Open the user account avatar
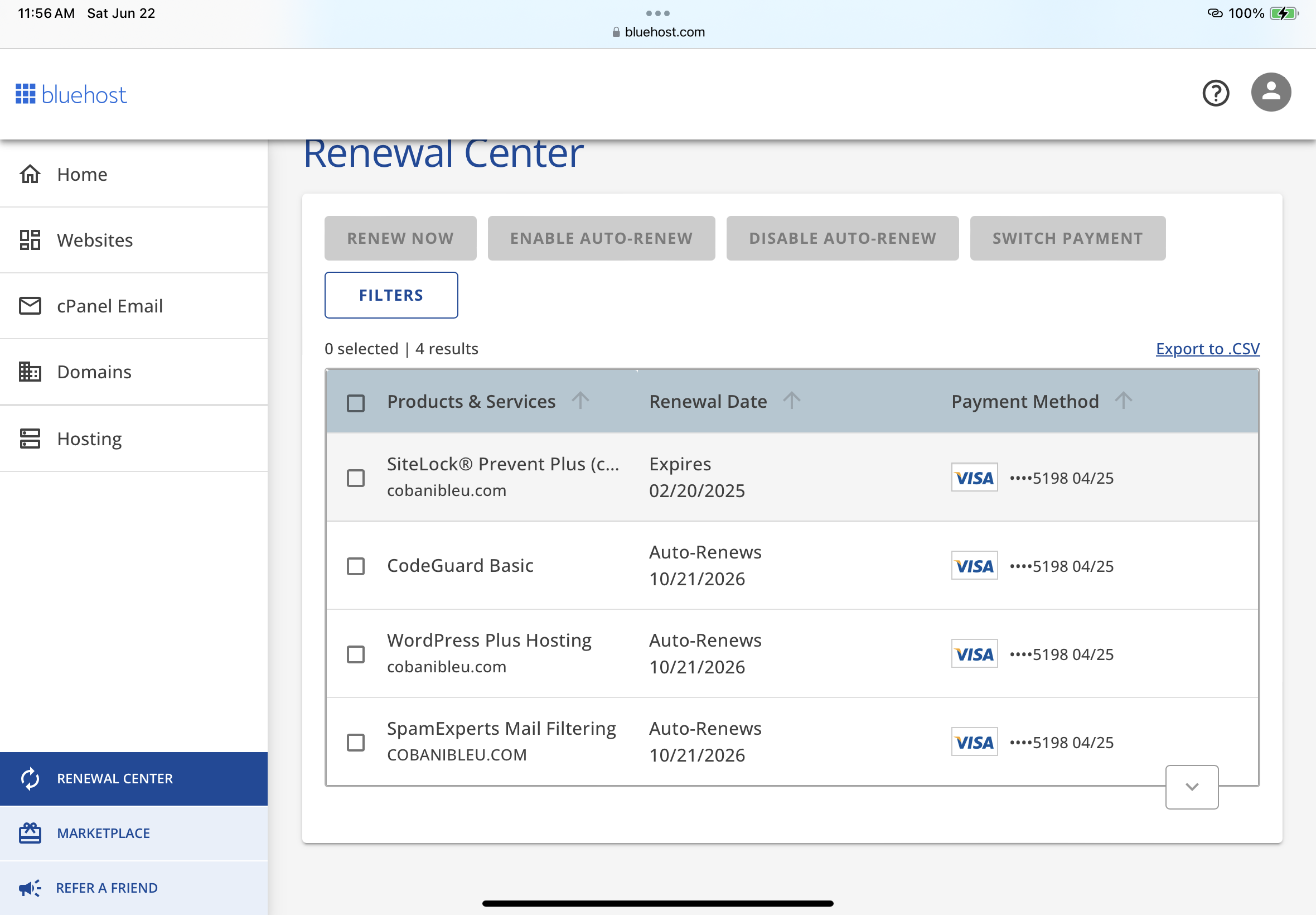1316x915 pixels. click(1270, 92)
